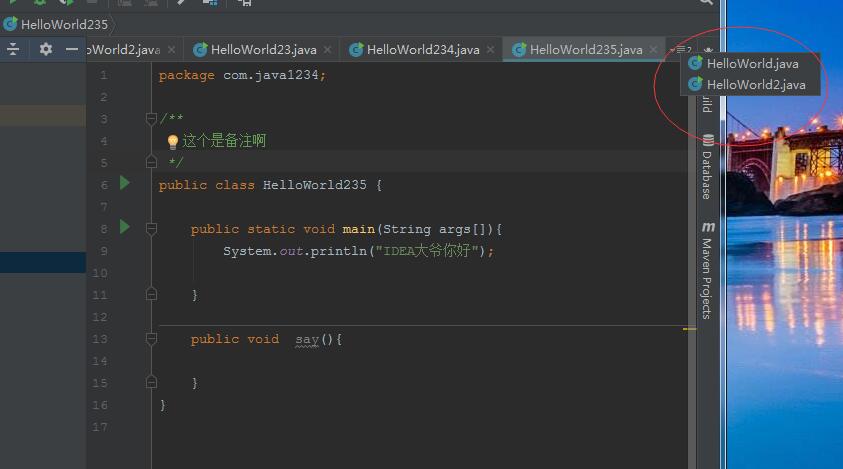
Task: Close the HelloWorld23.java tab
Action: (x=329, y=49)
